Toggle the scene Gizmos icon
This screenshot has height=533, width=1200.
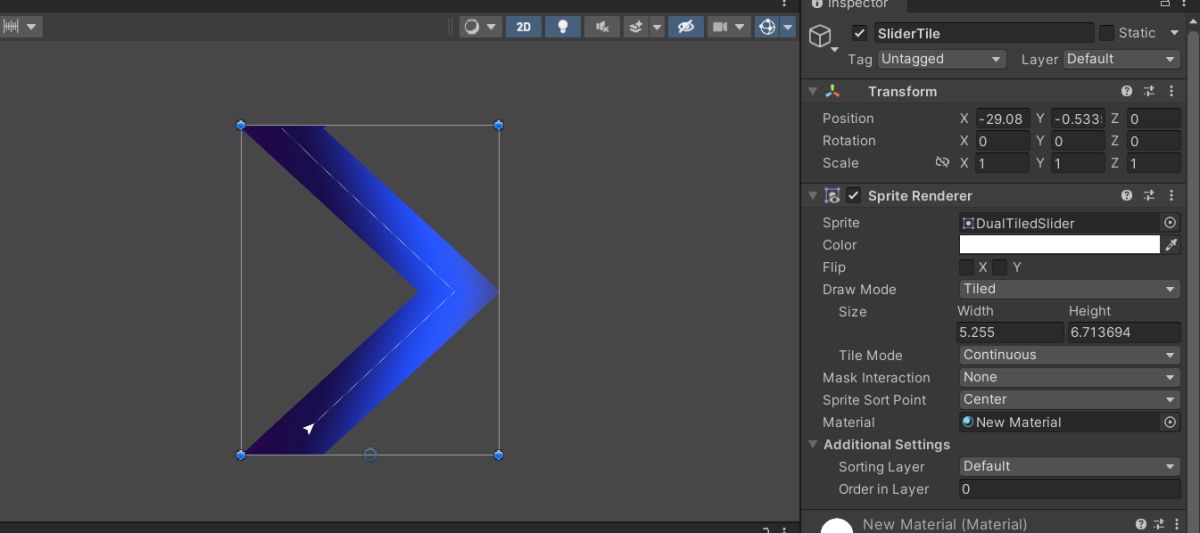point(767,27)
